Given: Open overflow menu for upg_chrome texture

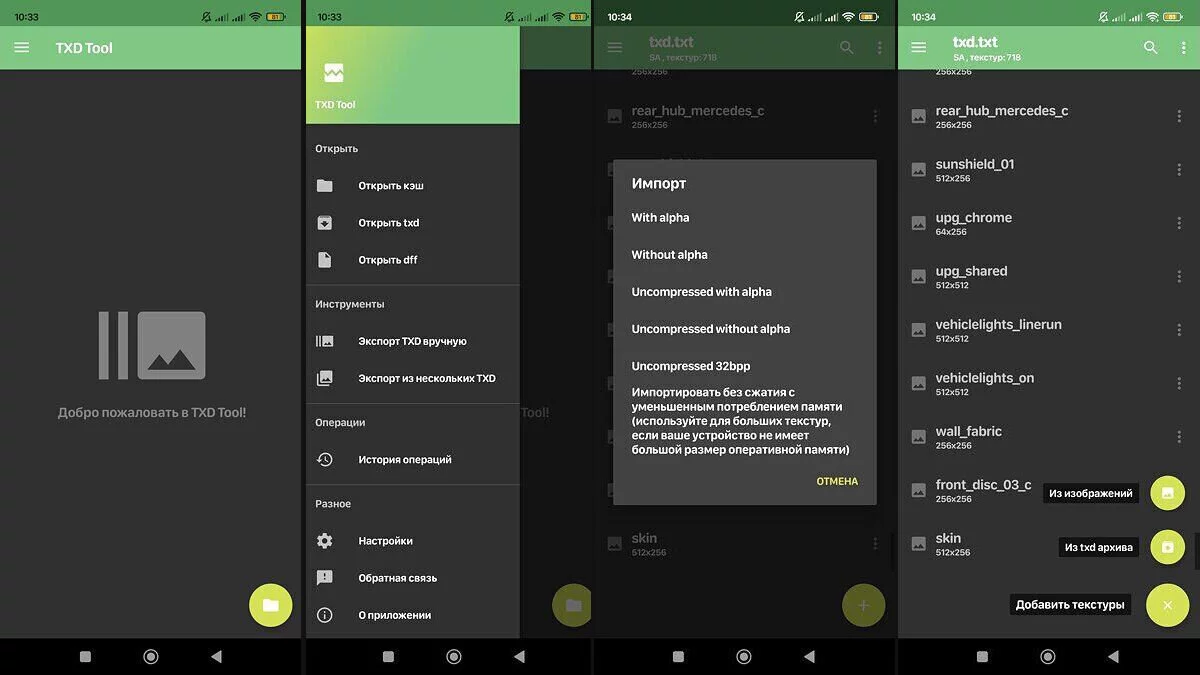Looking at the screenshot, I should coord(1179,223).
